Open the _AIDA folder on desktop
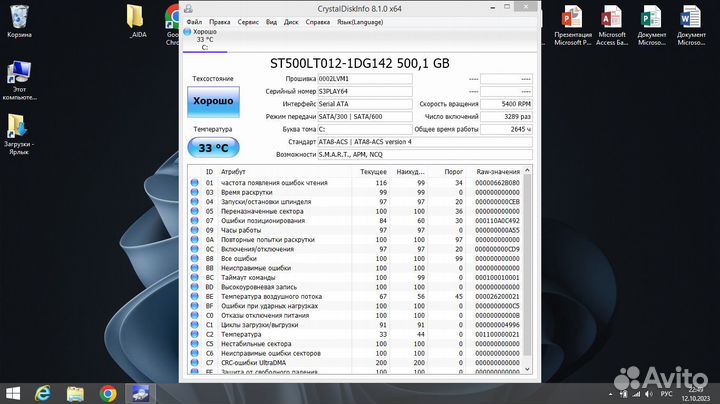The image size is (720, 404). click(137, 21)
